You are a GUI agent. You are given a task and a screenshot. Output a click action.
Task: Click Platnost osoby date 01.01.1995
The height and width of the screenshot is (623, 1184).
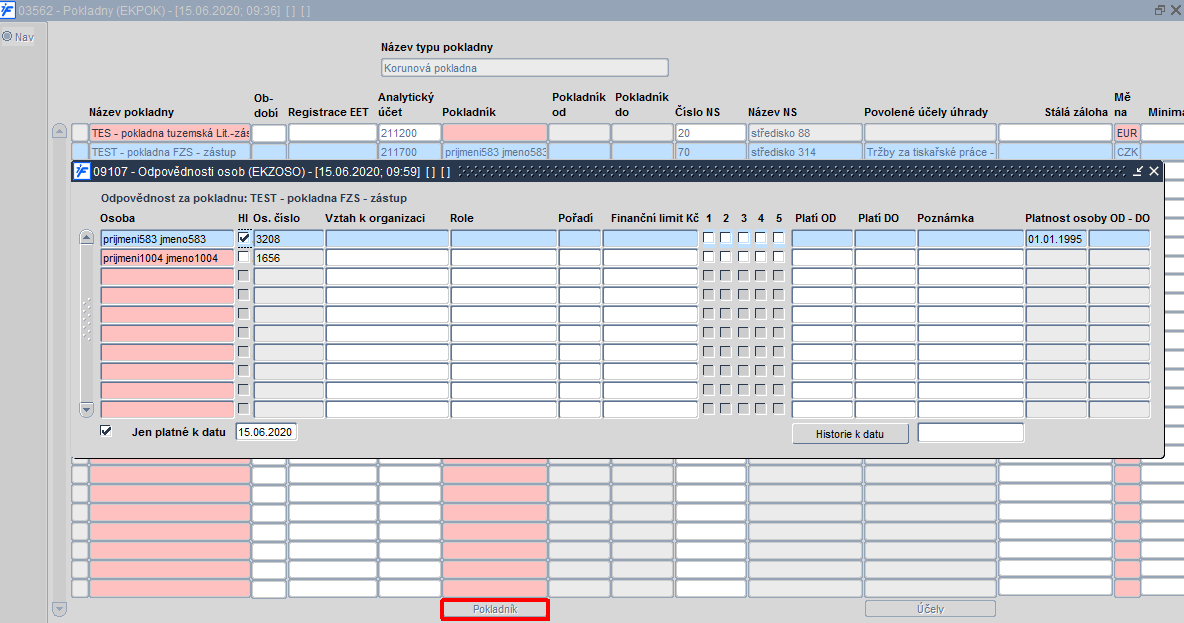pos(1056,239)
